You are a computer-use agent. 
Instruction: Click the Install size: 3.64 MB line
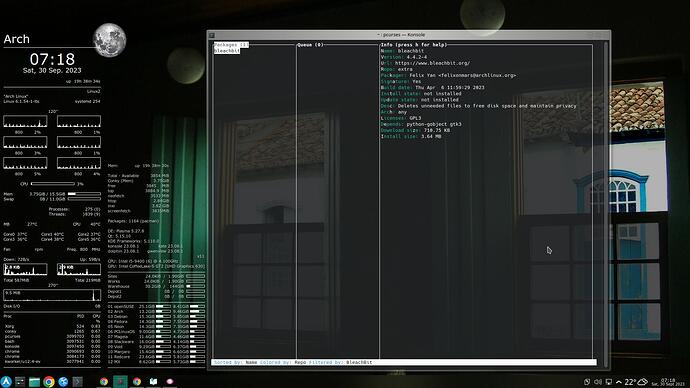[411, 136]
